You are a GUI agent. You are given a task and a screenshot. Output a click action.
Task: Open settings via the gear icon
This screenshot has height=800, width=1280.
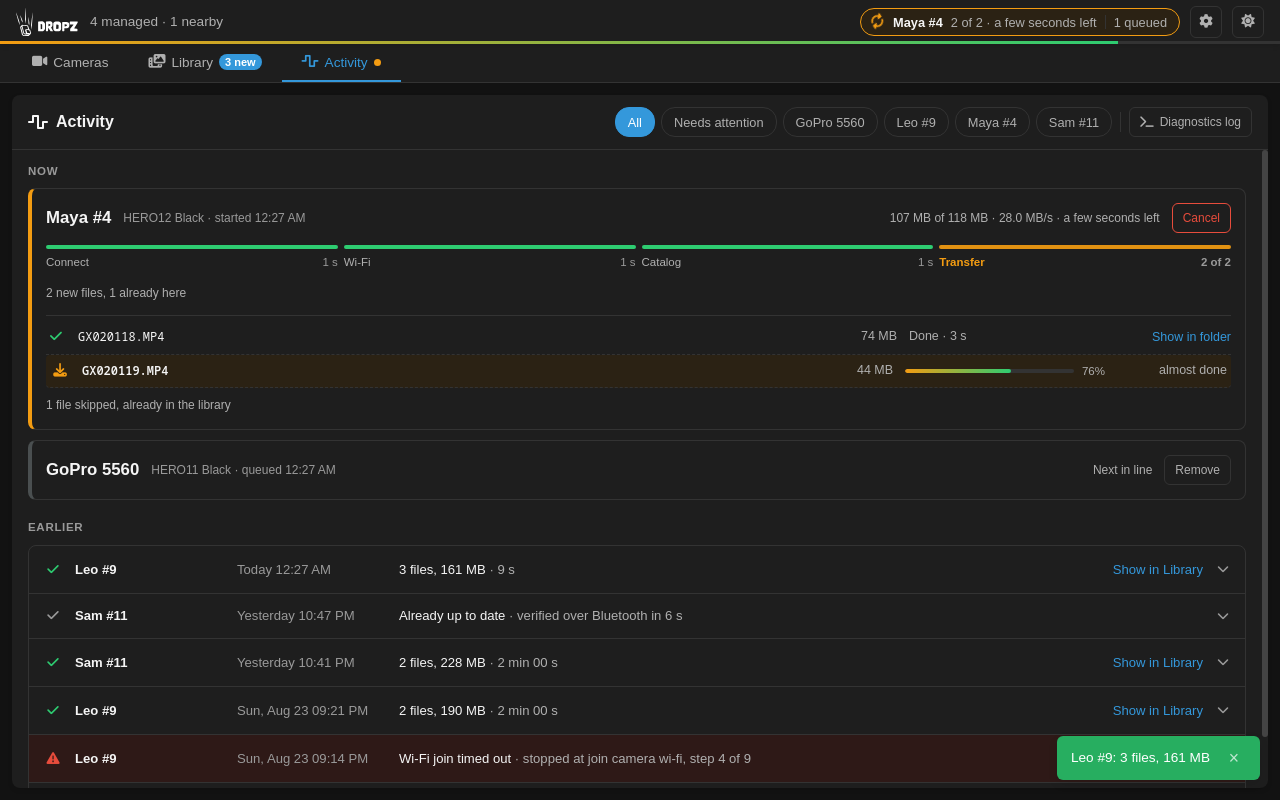tap(1206, 22)
